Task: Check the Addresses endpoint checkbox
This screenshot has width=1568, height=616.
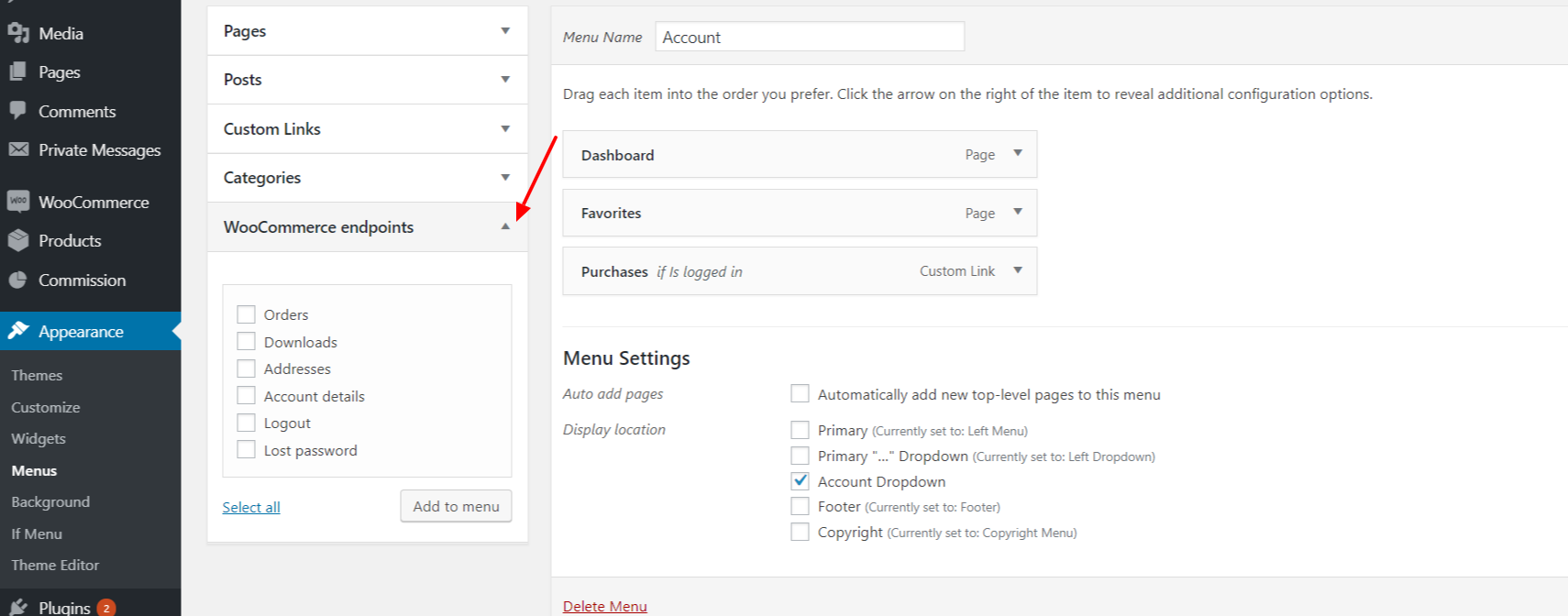Action: tap(246, 368)
